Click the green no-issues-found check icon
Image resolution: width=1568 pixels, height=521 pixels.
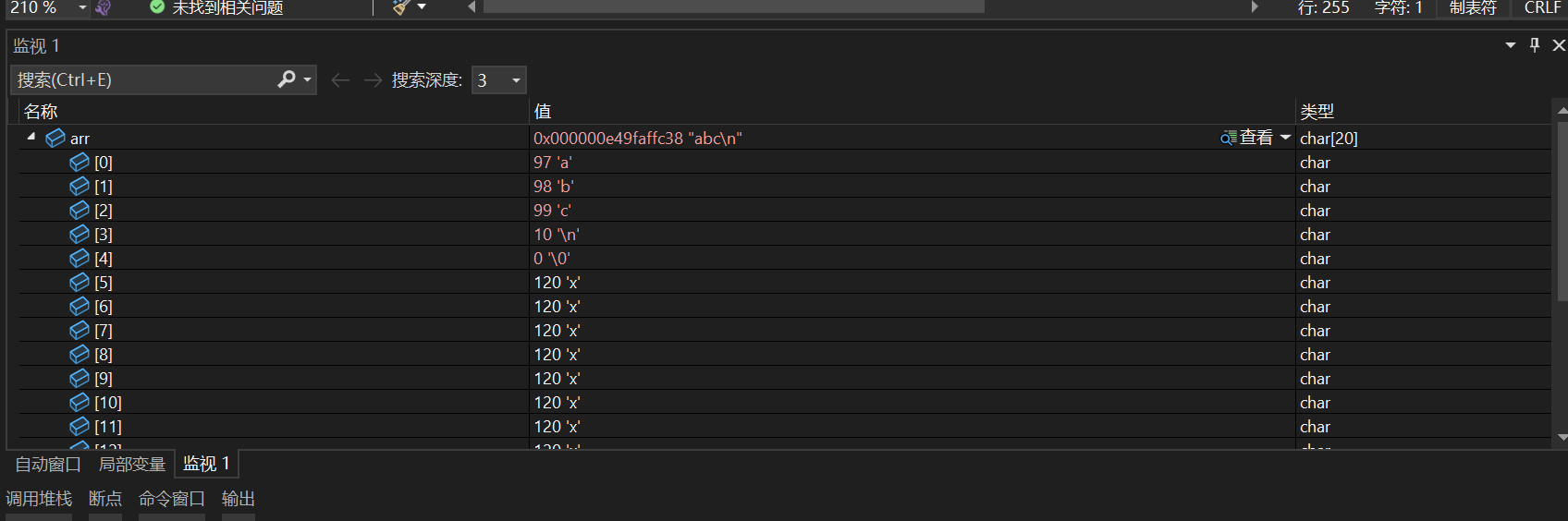click(157, 7)
